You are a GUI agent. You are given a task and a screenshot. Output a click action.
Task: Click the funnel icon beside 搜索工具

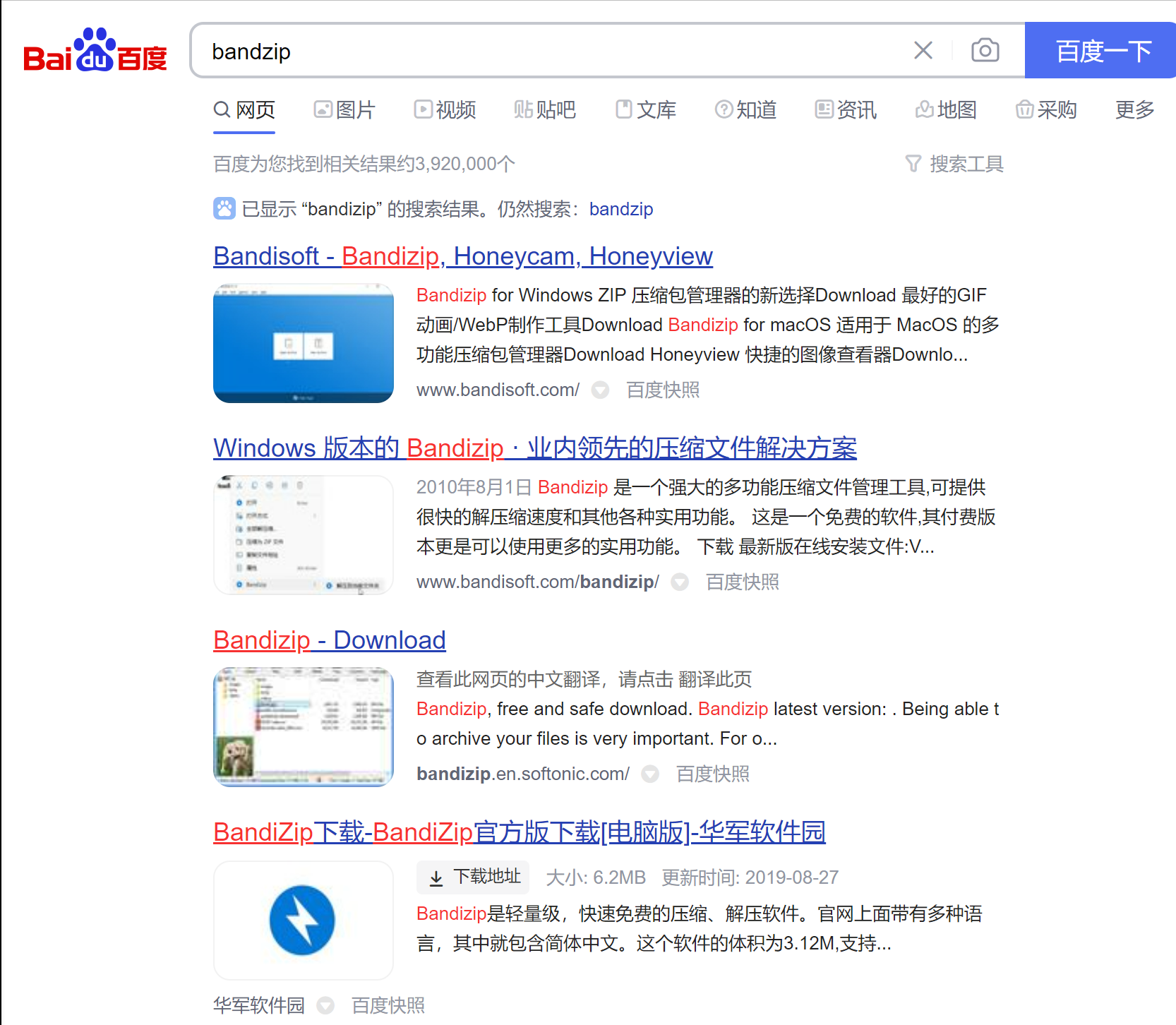[913, 163]
